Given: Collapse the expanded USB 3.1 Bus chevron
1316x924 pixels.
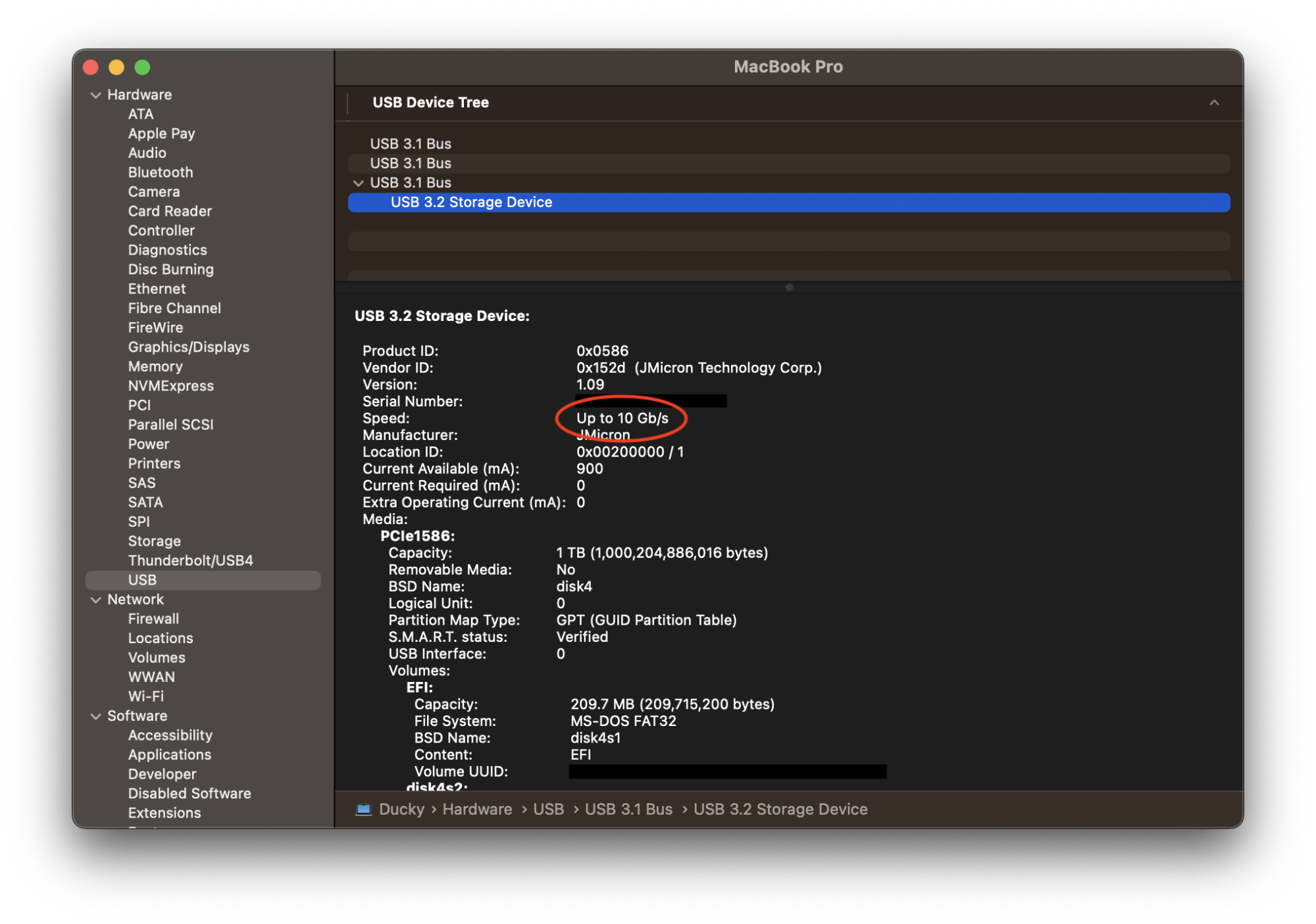Looking at the screenshot, I should 359,183.
